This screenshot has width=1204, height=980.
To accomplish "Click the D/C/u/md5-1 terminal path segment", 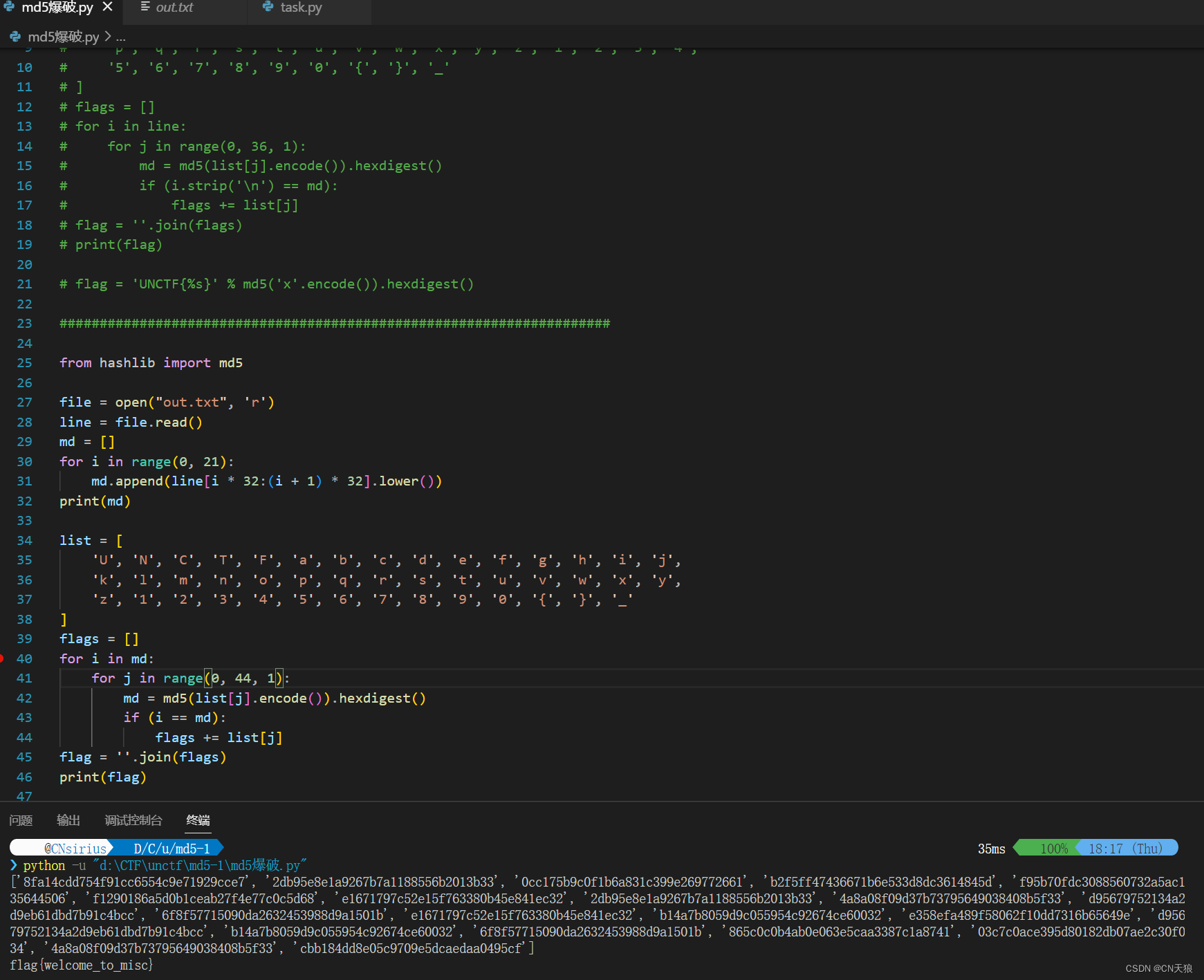I will click(x=172, y=849).
